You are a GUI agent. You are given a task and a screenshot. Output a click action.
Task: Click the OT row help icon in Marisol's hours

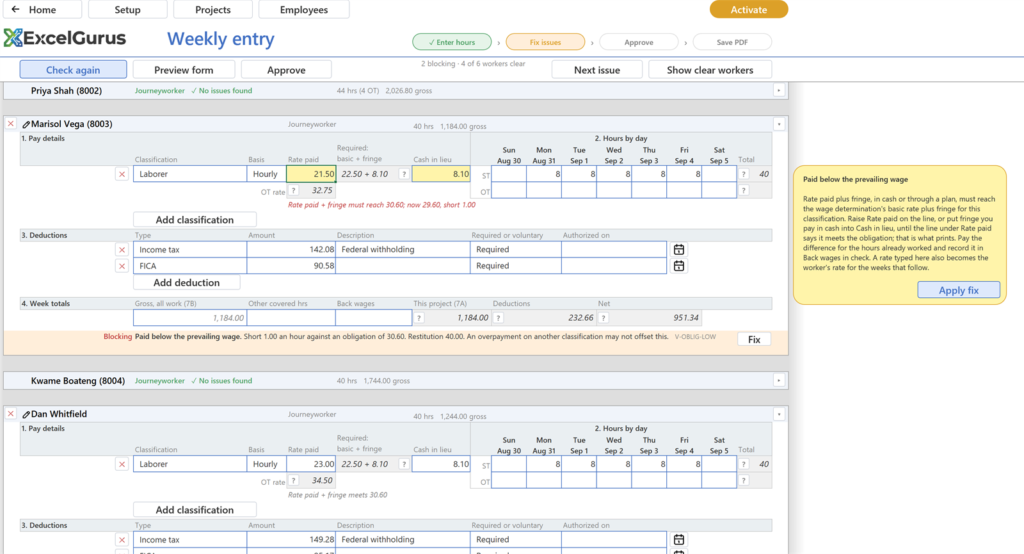(x=744, y=191)
